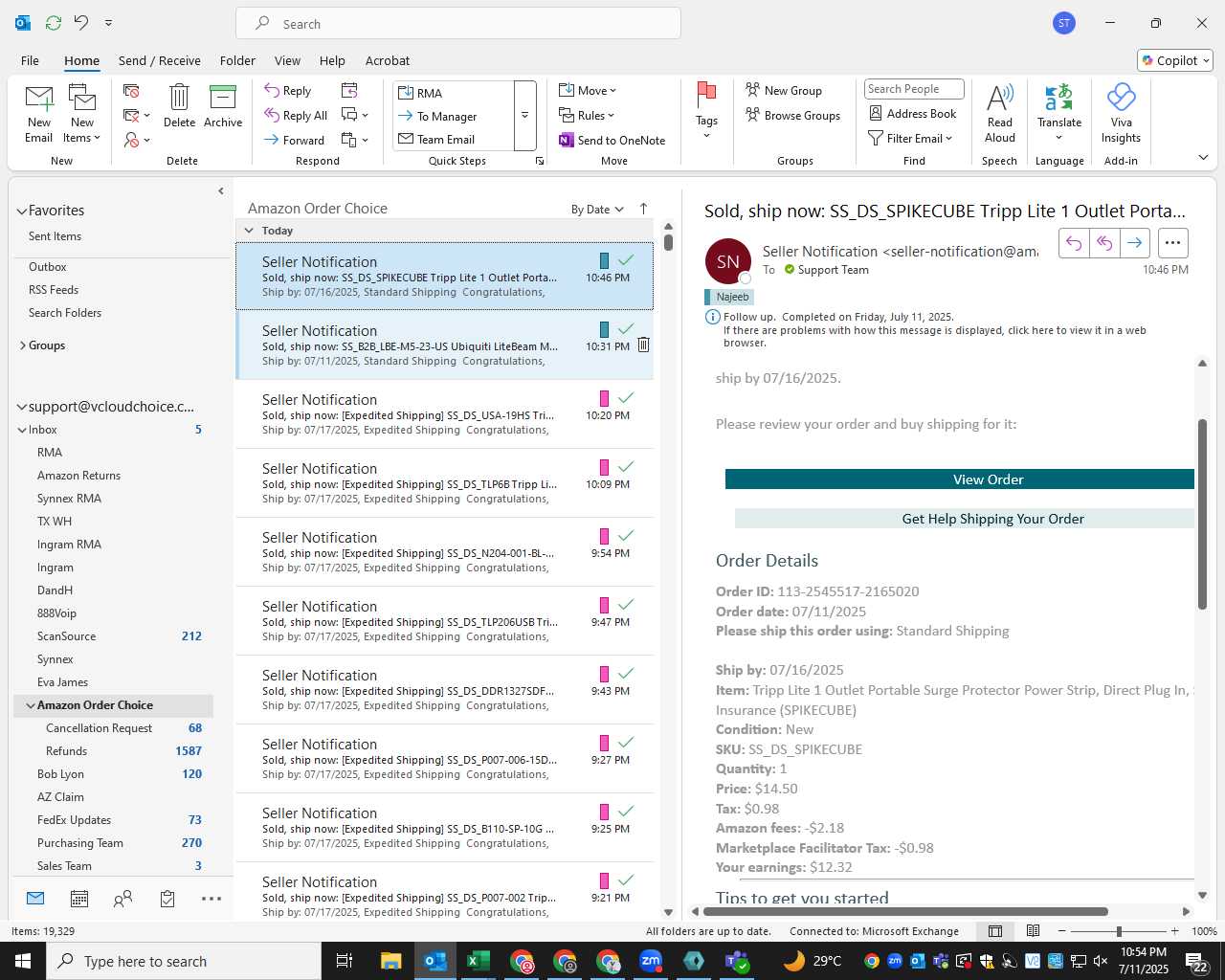Click the New Group icon

point(753,90)
